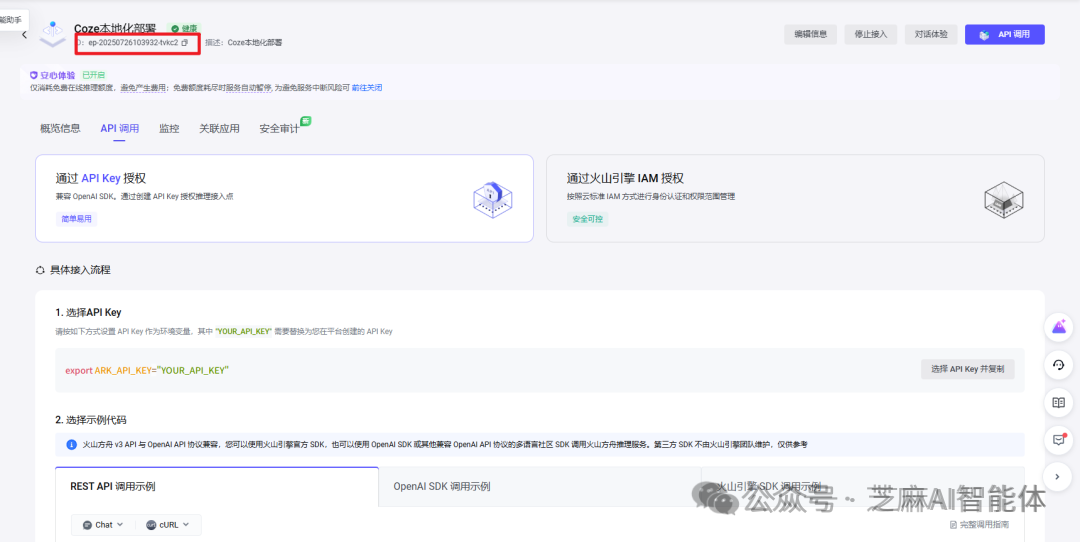The image size is (1080, 542).
Task: Open the 完整调用指南 link
Action: pyautogui.click(x=979, y=525)
